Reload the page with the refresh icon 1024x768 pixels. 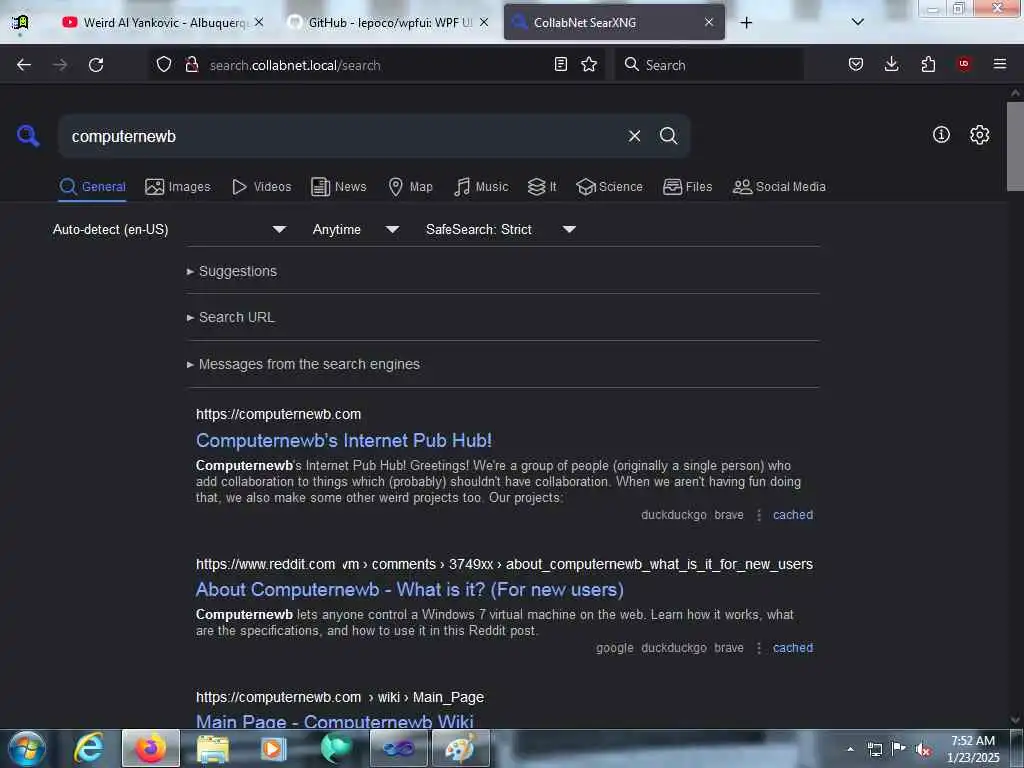coord(96,65)
